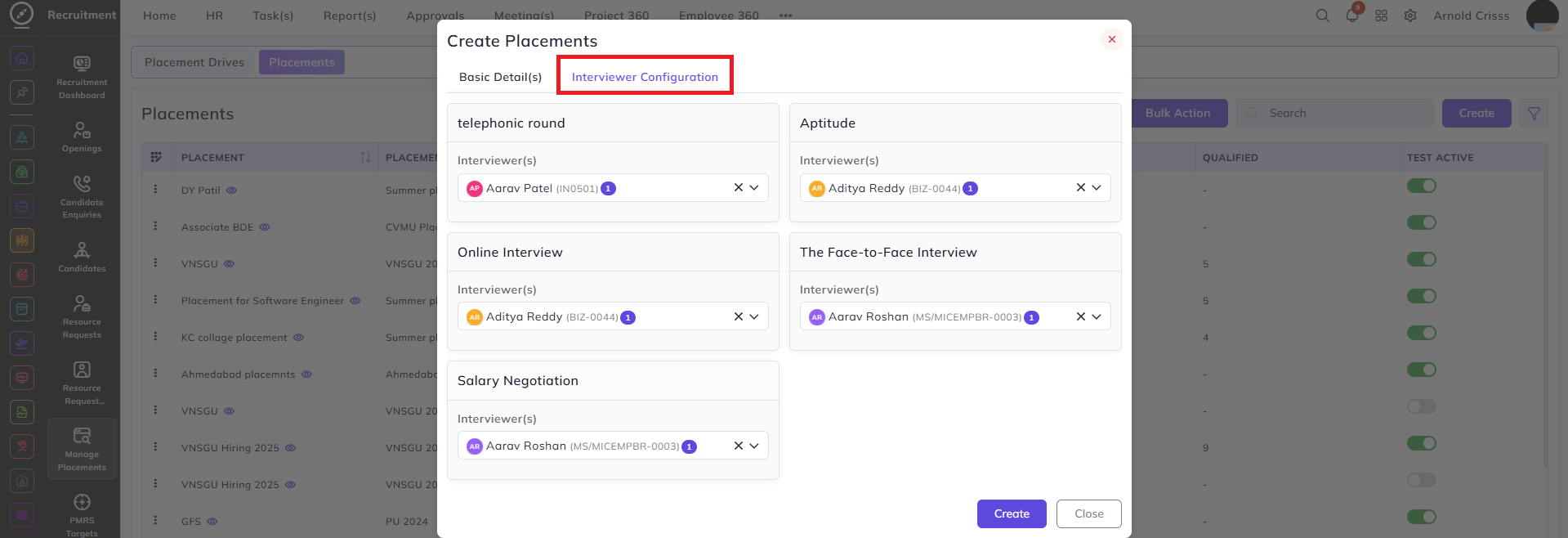Click the Recruitment compass logo
The image size is (1568, 538).
(22, 15)
